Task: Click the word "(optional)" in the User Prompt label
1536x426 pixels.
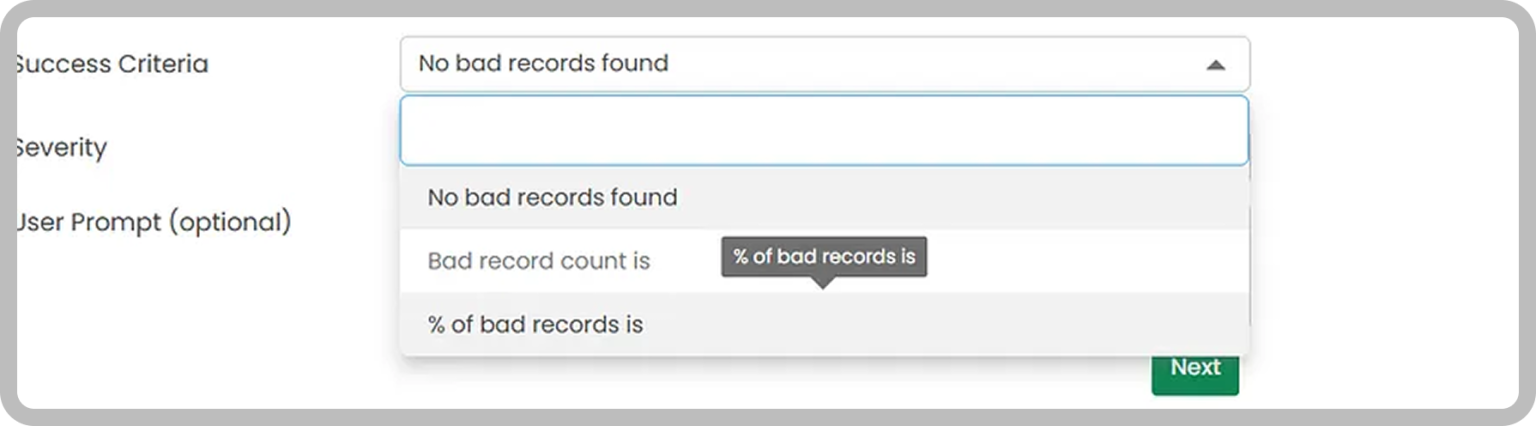Action: [230, 221]
